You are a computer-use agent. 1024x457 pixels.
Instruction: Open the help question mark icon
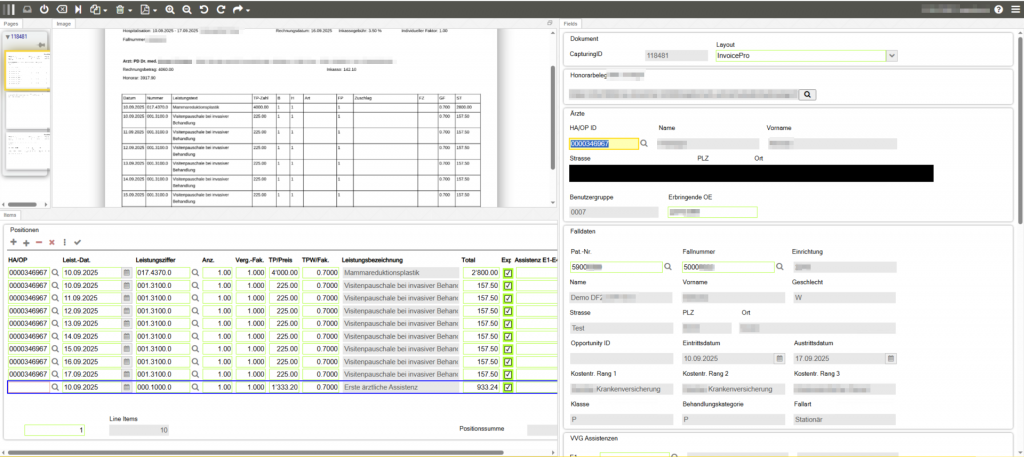pos(998,9)
